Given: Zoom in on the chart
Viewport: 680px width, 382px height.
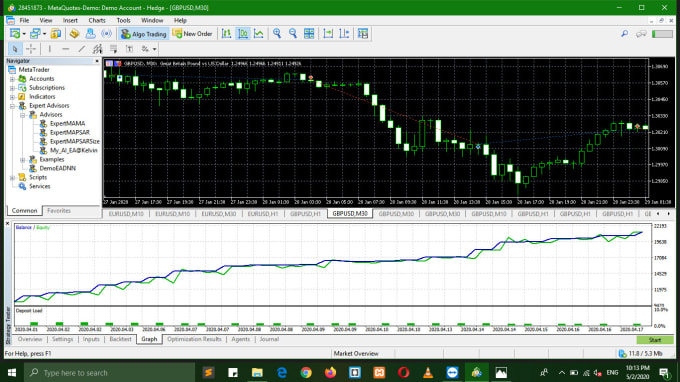Looking at the screenshot, I should coord(277,33).
